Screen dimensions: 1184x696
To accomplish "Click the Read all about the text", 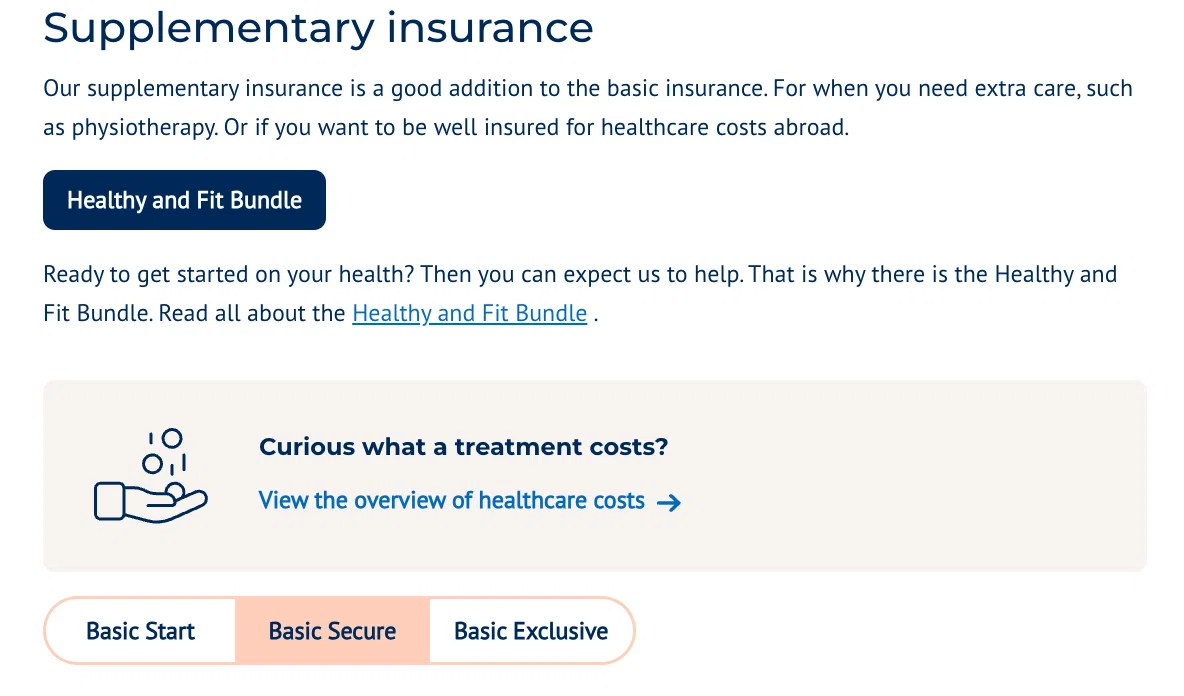I will (252, 313).
